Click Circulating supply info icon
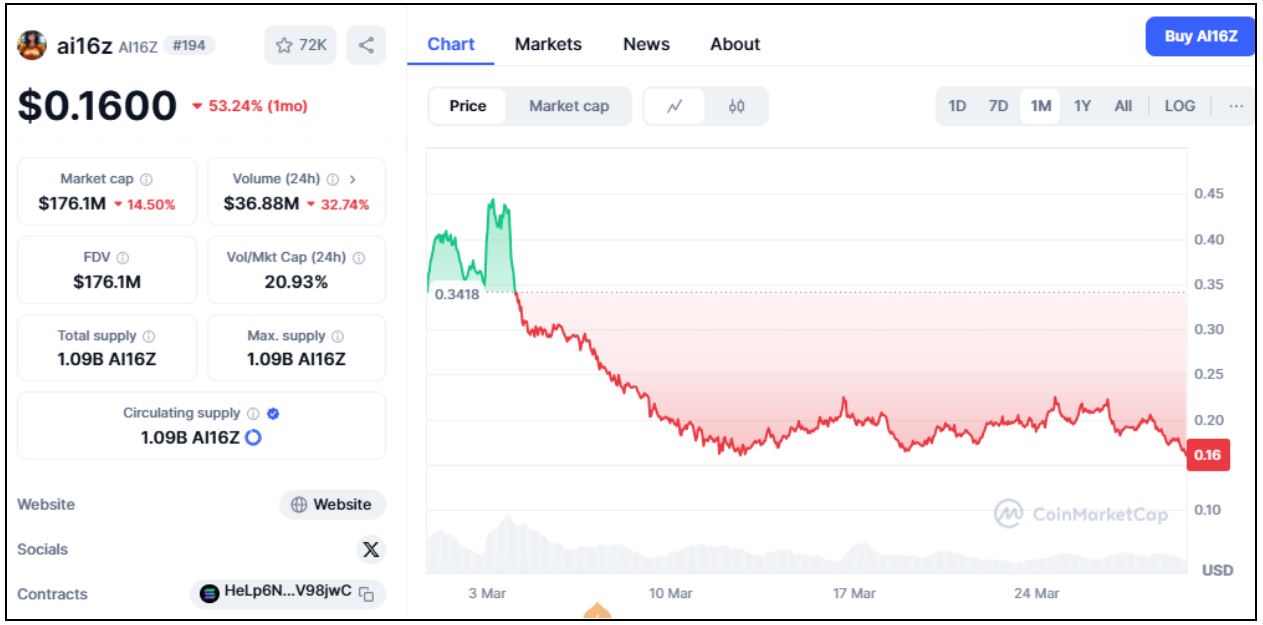This screenshot has width=1263, height=625. point(253,413)
